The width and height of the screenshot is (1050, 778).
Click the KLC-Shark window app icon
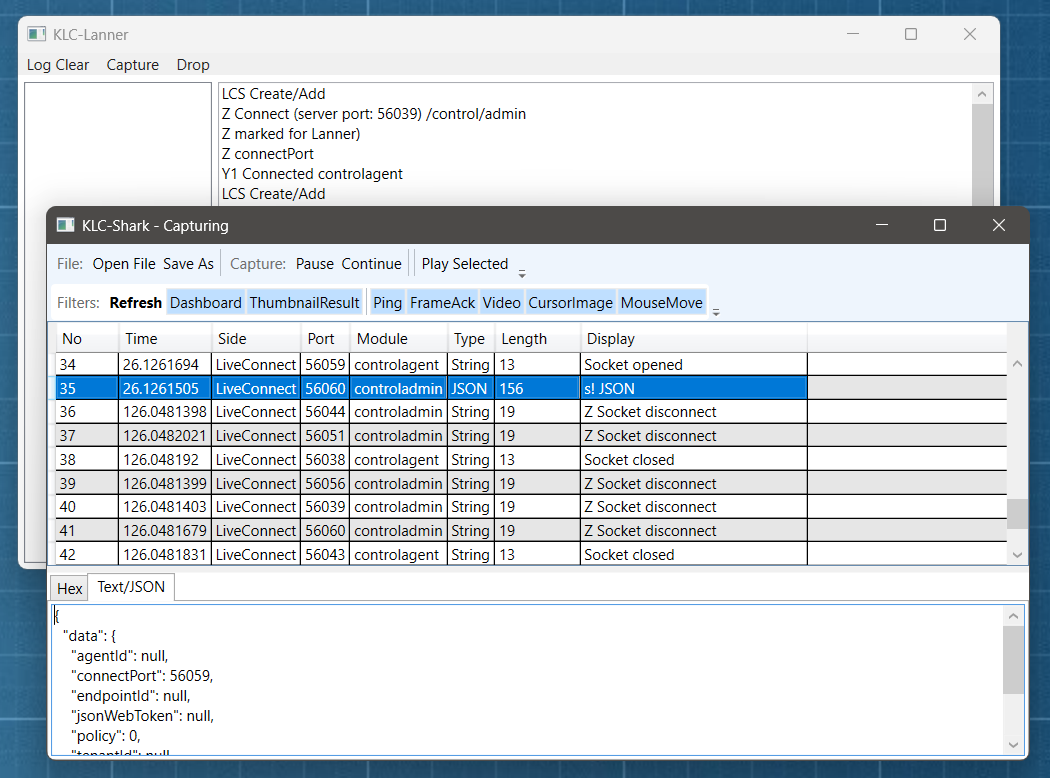click(x=66, y=225)
